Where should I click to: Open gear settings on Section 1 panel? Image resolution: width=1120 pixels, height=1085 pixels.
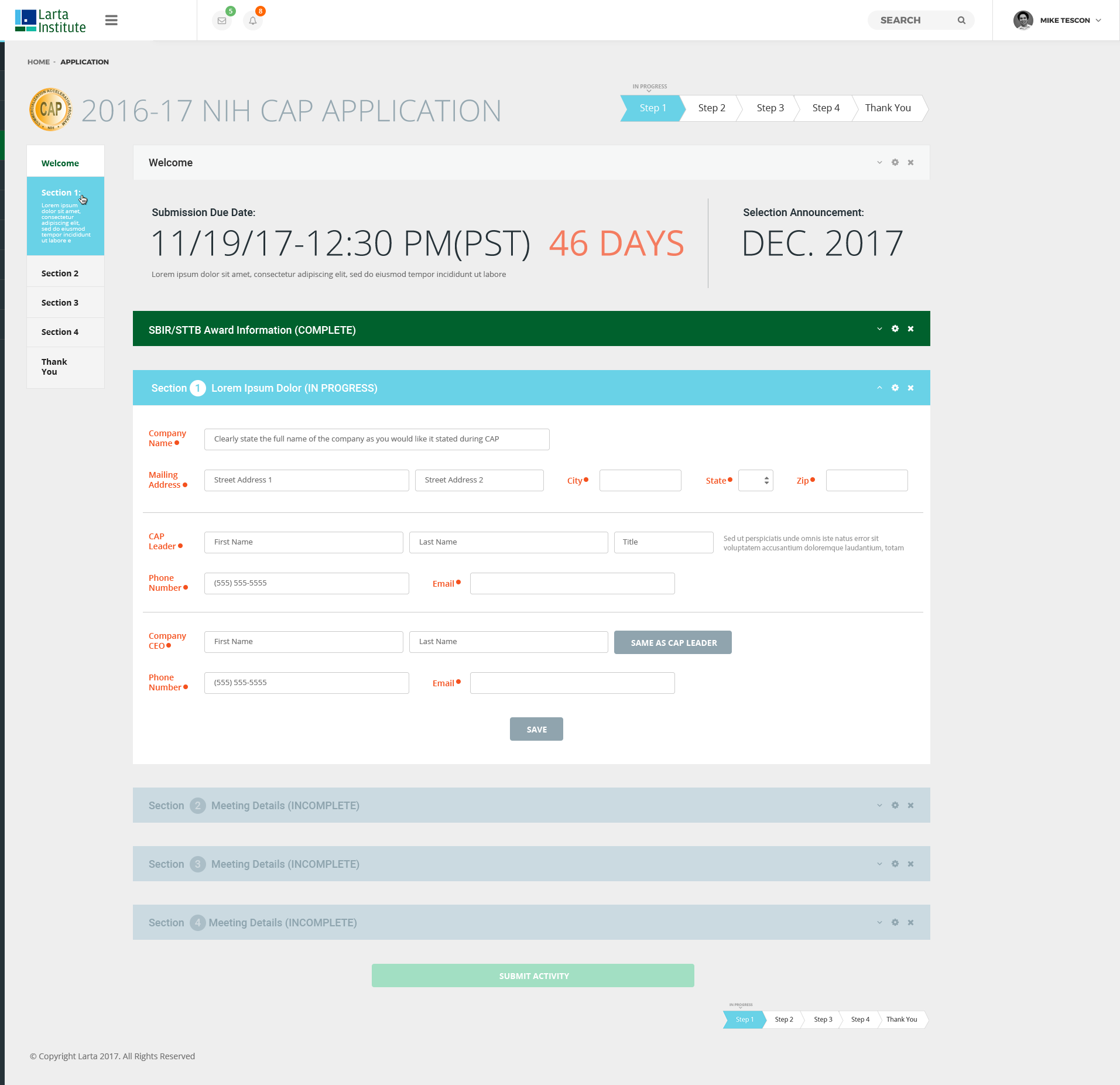pos(895,388)
